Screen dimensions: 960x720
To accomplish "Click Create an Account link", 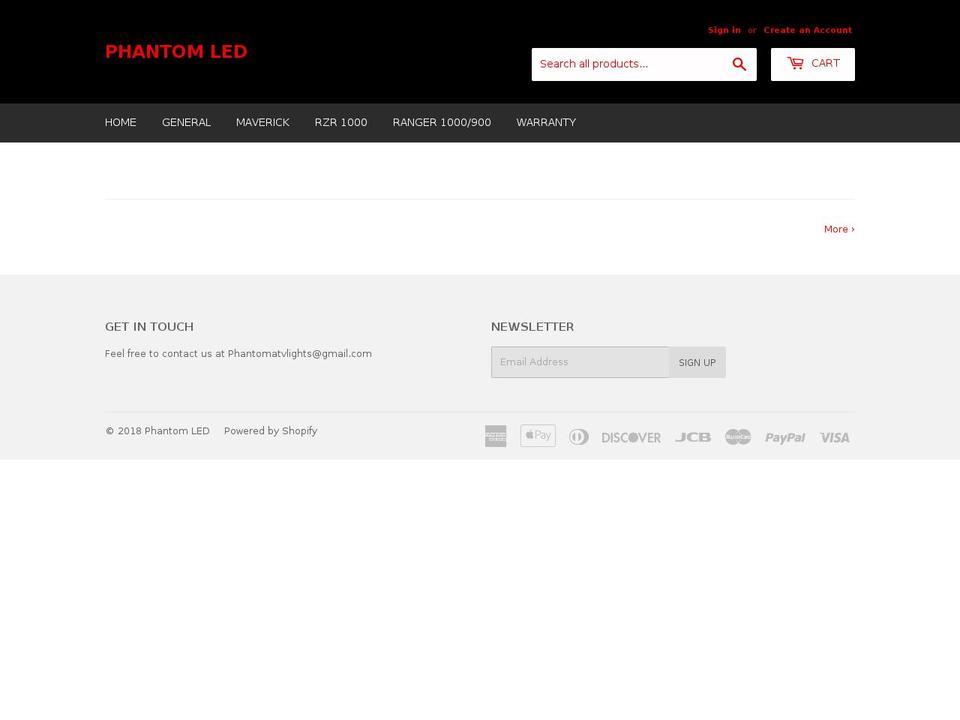I will [808, 30].
